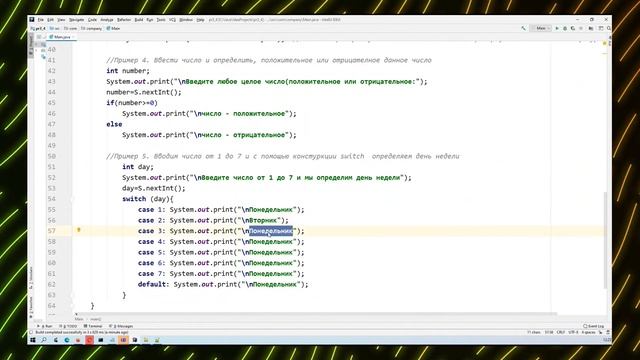Click the CRLF line separator status entry

pyautogui.click(x=561, y=332)
